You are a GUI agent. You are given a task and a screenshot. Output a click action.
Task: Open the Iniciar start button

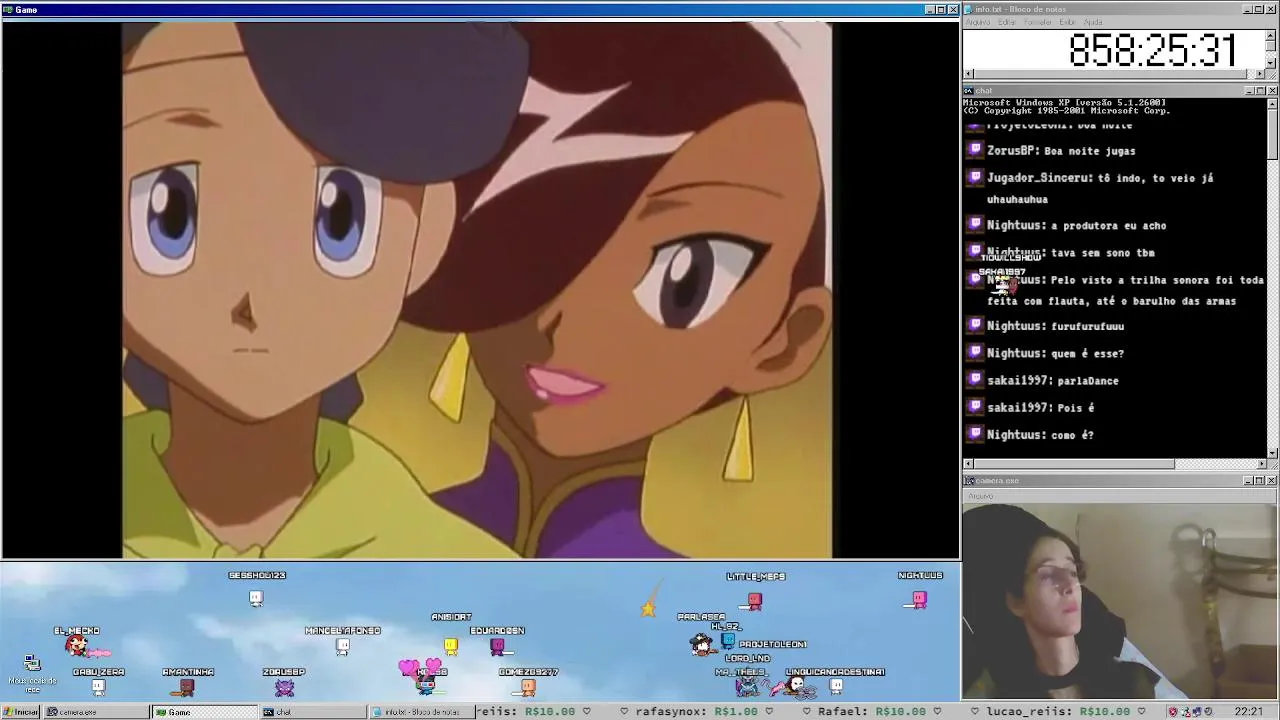(21, 712)
